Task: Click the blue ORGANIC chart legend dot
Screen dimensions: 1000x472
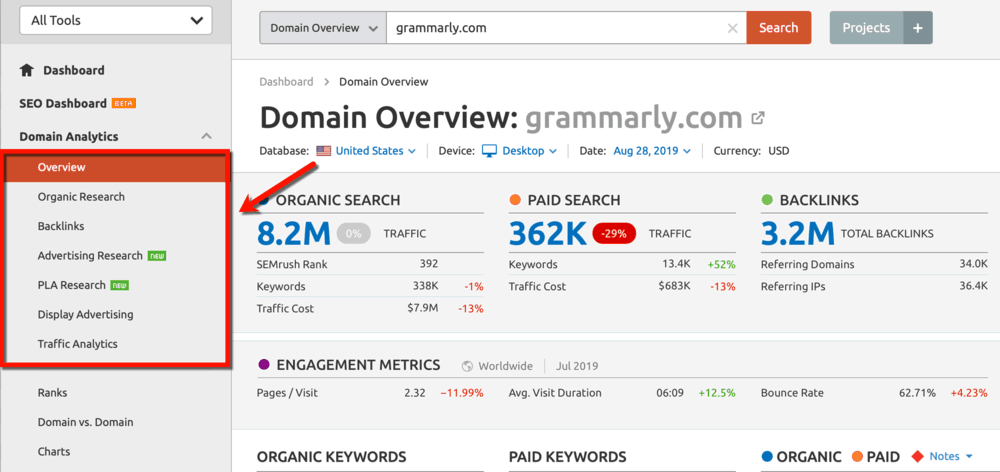Action: [767, 457]
